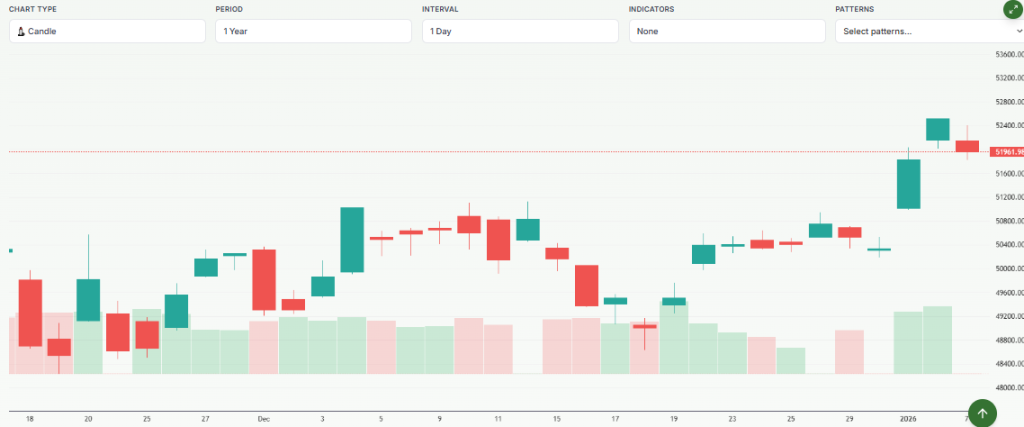This screenshot has height=427, width=1024.
Task: Expand the Select patterns chevron
Action: [x=1018, y=31]
